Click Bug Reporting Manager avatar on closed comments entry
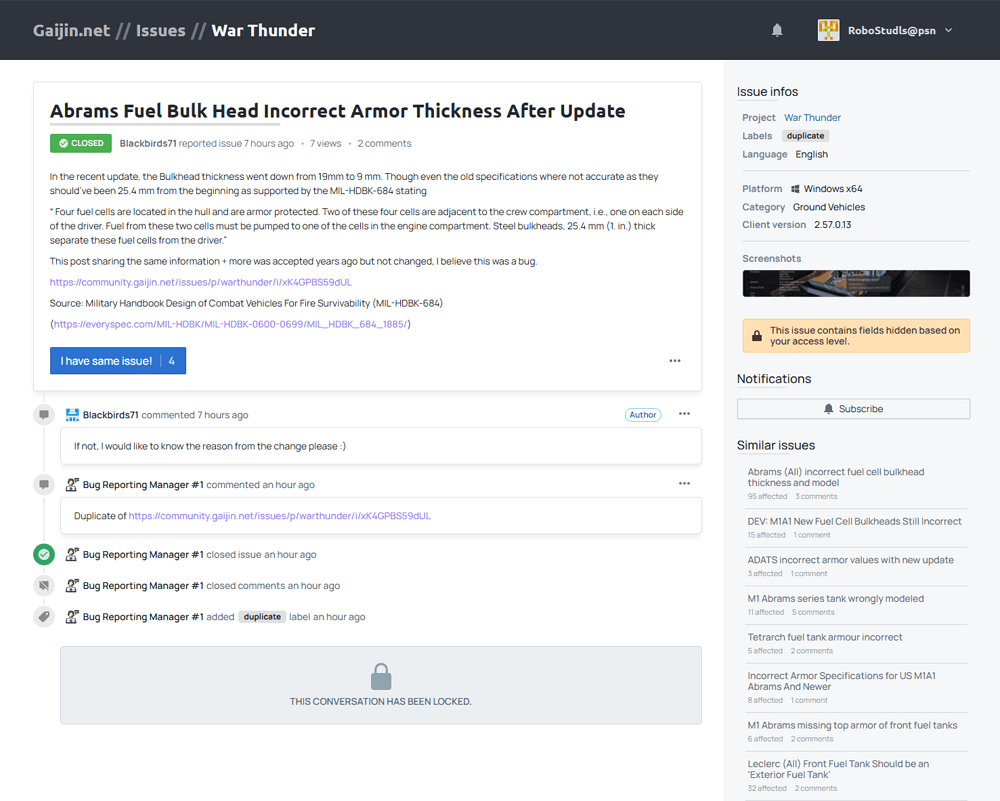This screenshot has width=1000, height=801. (72, 585)
